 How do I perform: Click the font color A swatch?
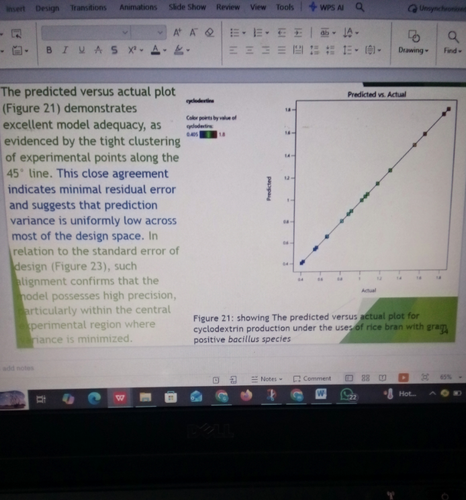tap(155, 50)
